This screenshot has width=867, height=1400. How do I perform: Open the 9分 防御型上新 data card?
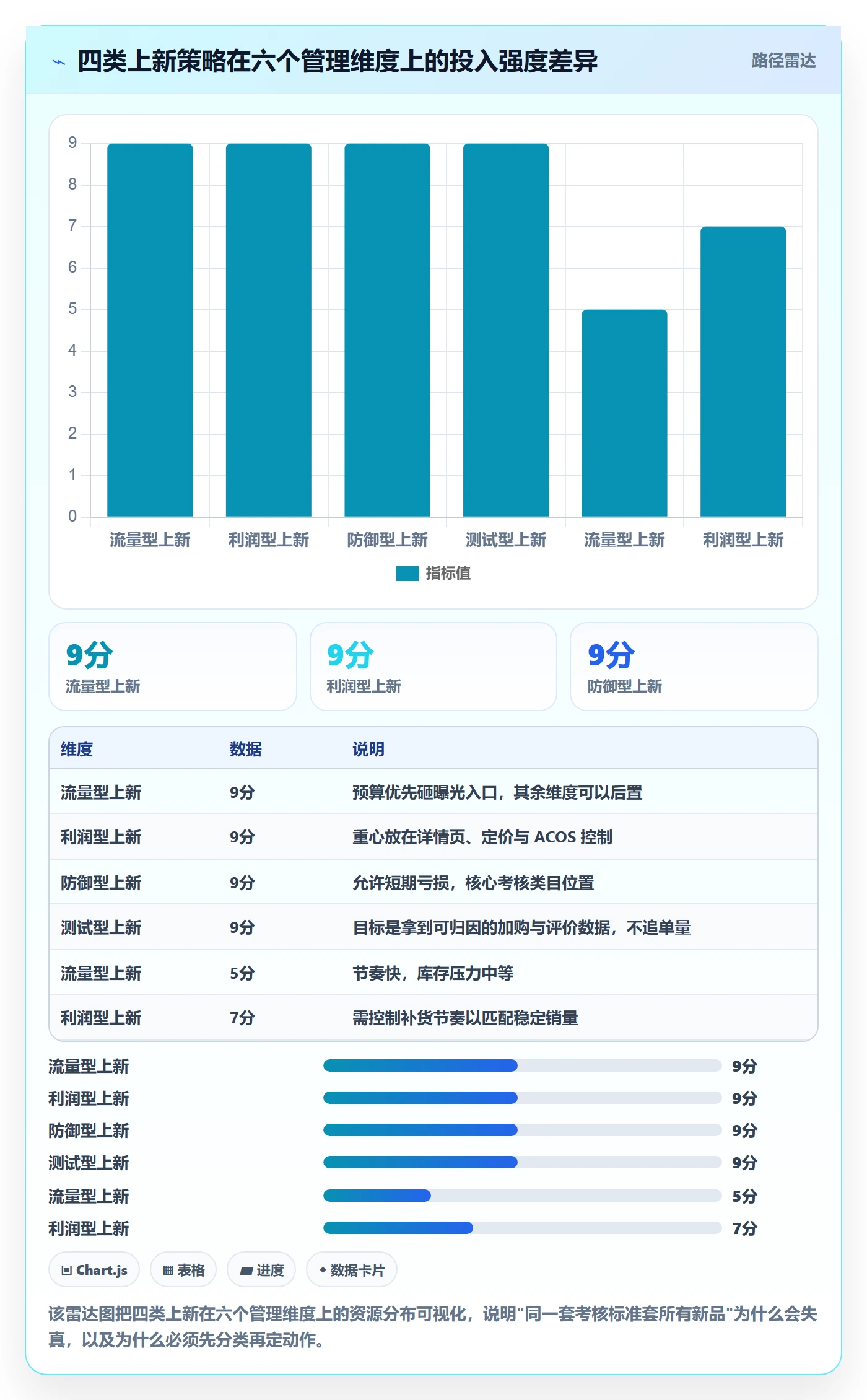(694, 667)
